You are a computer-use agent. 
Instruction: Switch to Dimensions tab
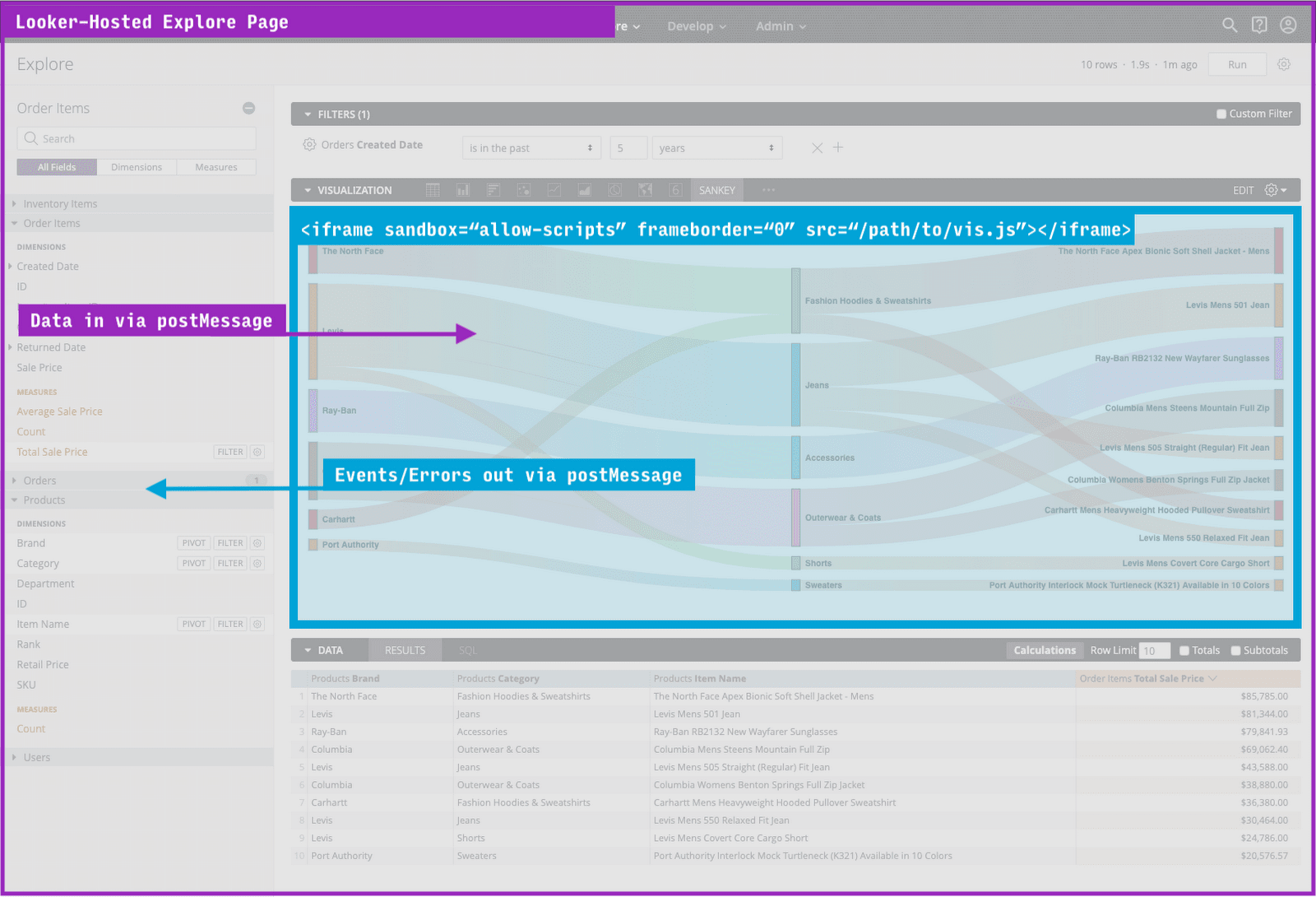coord(137,167)
